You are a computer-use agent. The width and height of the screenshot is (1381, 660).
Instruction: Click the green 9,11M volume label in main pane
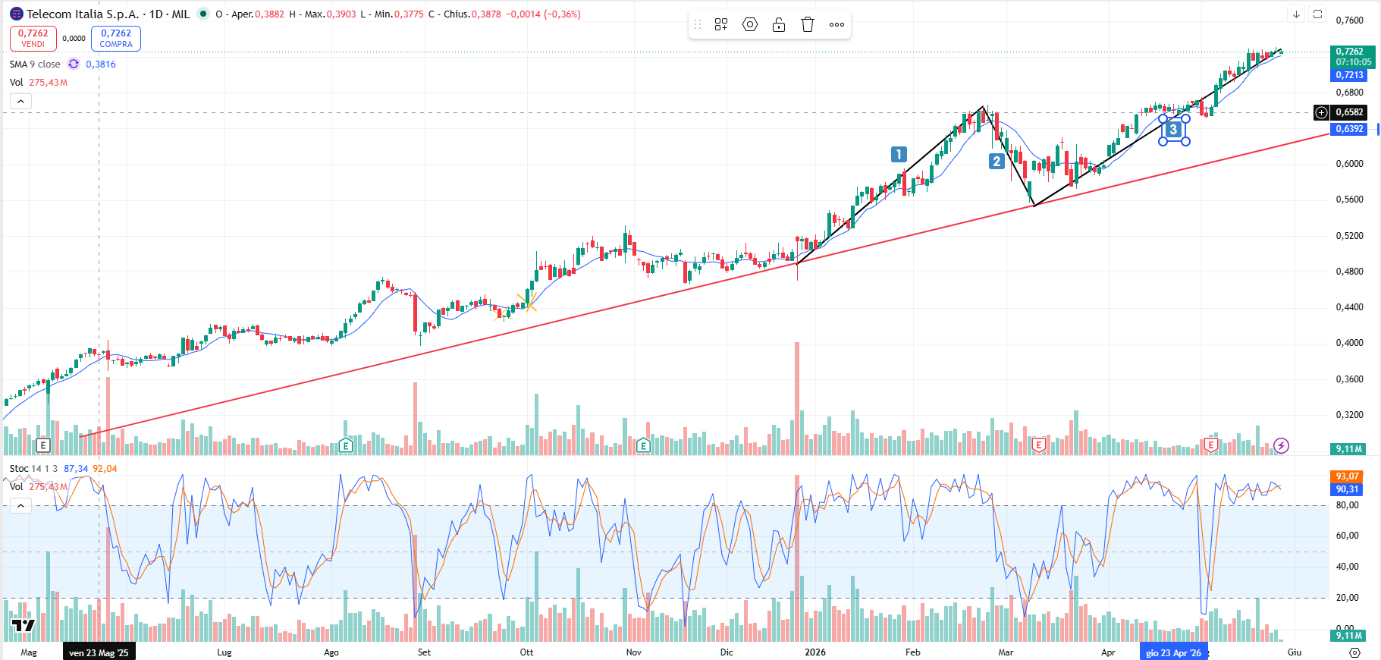[1348, 451]
